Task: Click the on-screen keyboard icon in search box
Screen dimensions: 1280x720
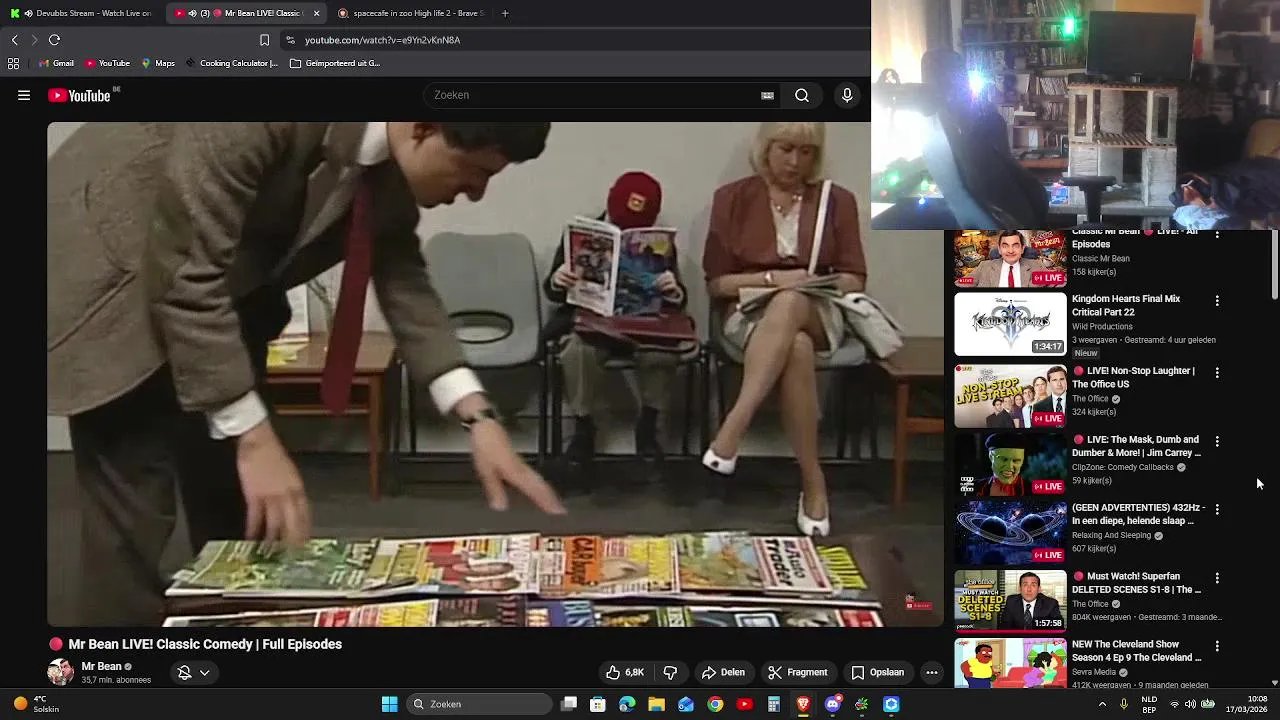Action: (x=767, y=95)
